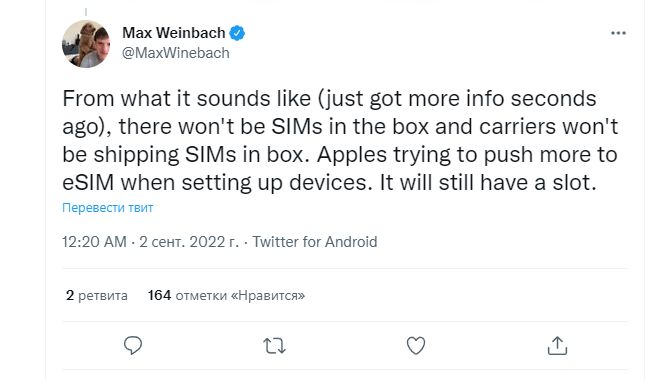Click the Max Weinbach display name

click(174, 33)
